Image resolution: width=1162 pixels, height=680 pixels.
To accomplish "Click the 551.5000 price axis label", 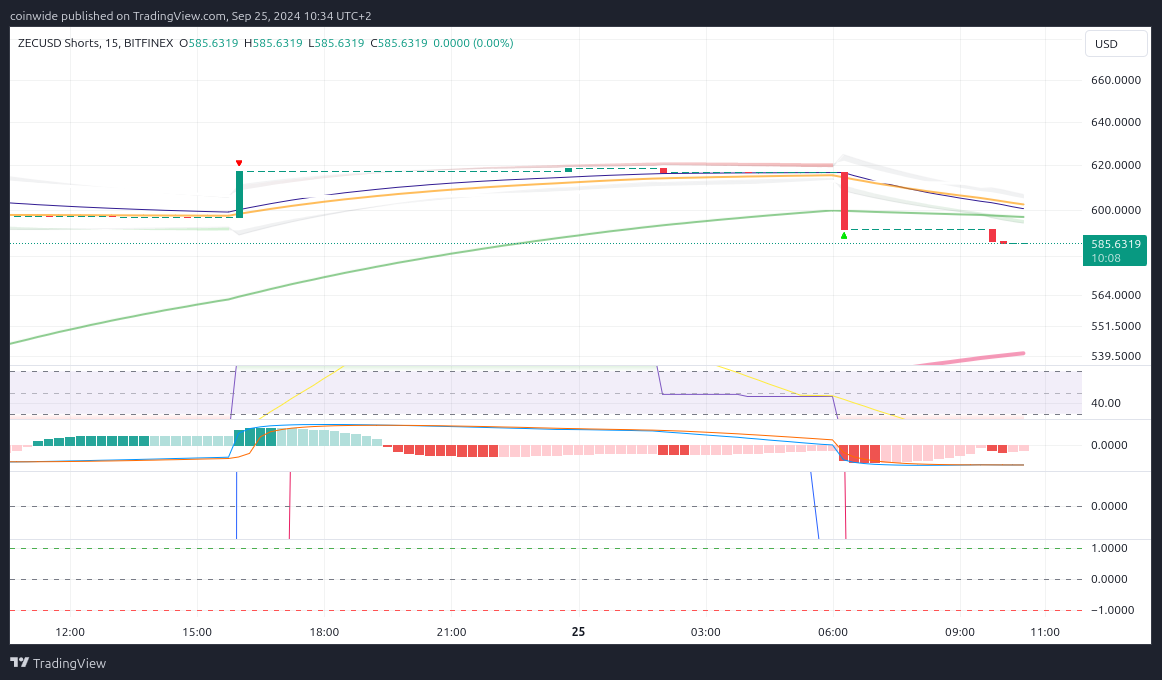I will 1115,326.
